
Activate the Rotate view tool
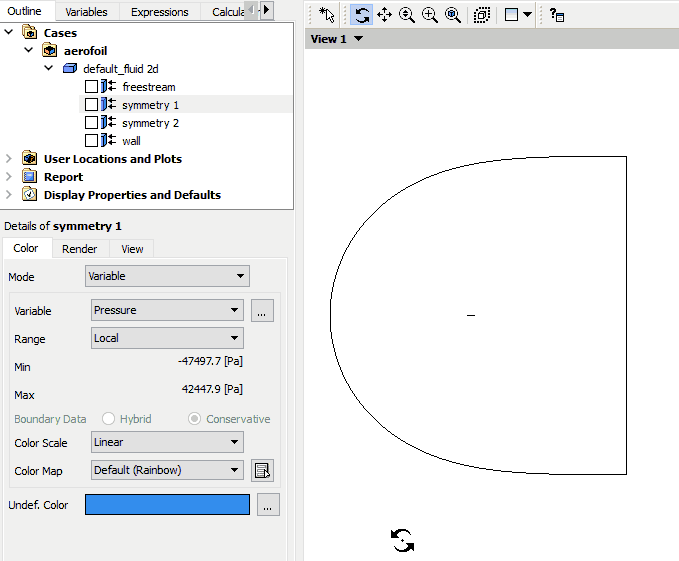(362, 15)
